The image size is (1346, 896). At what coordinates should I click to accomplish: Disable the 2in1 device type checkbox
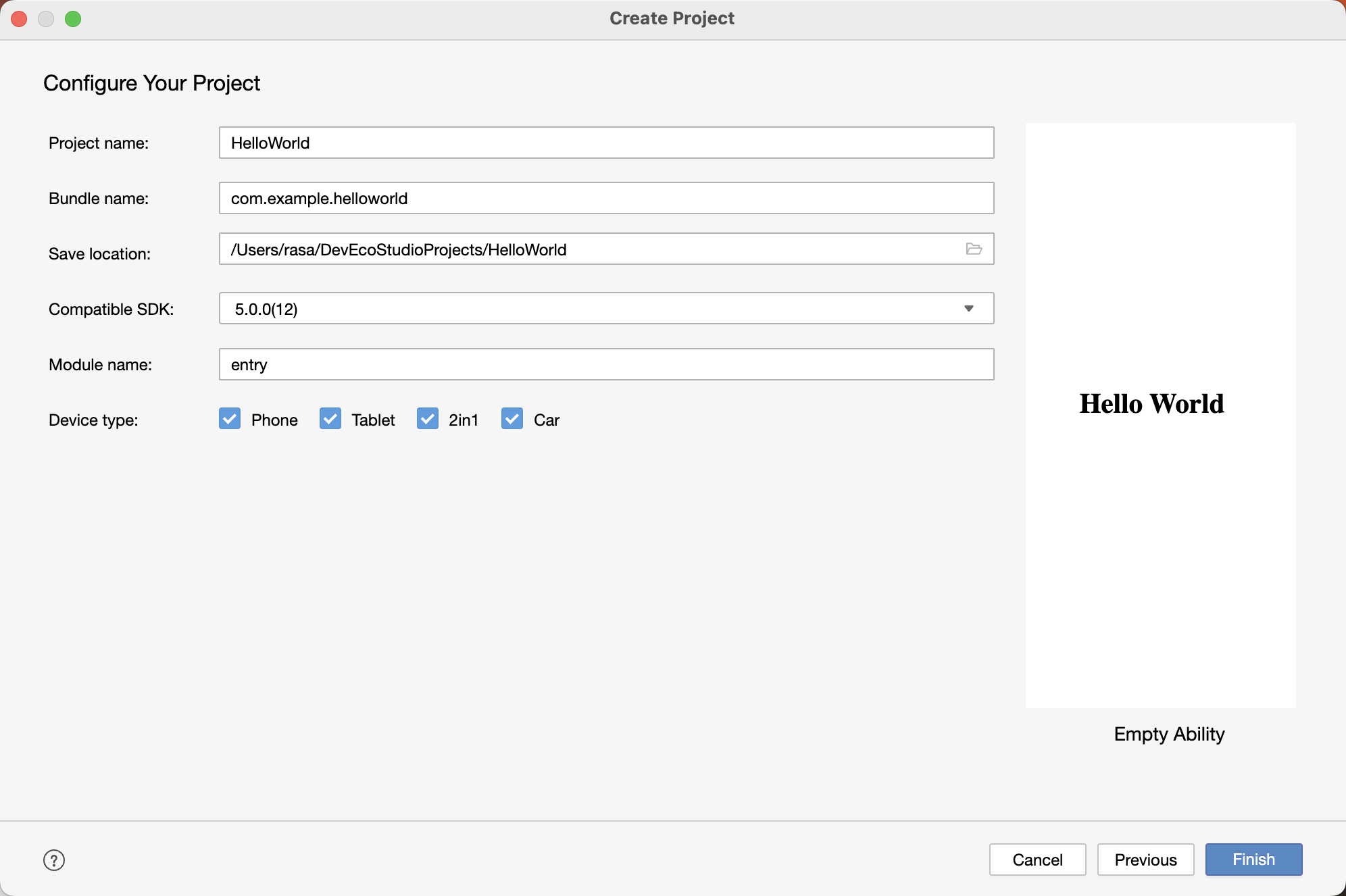(428, 419)
